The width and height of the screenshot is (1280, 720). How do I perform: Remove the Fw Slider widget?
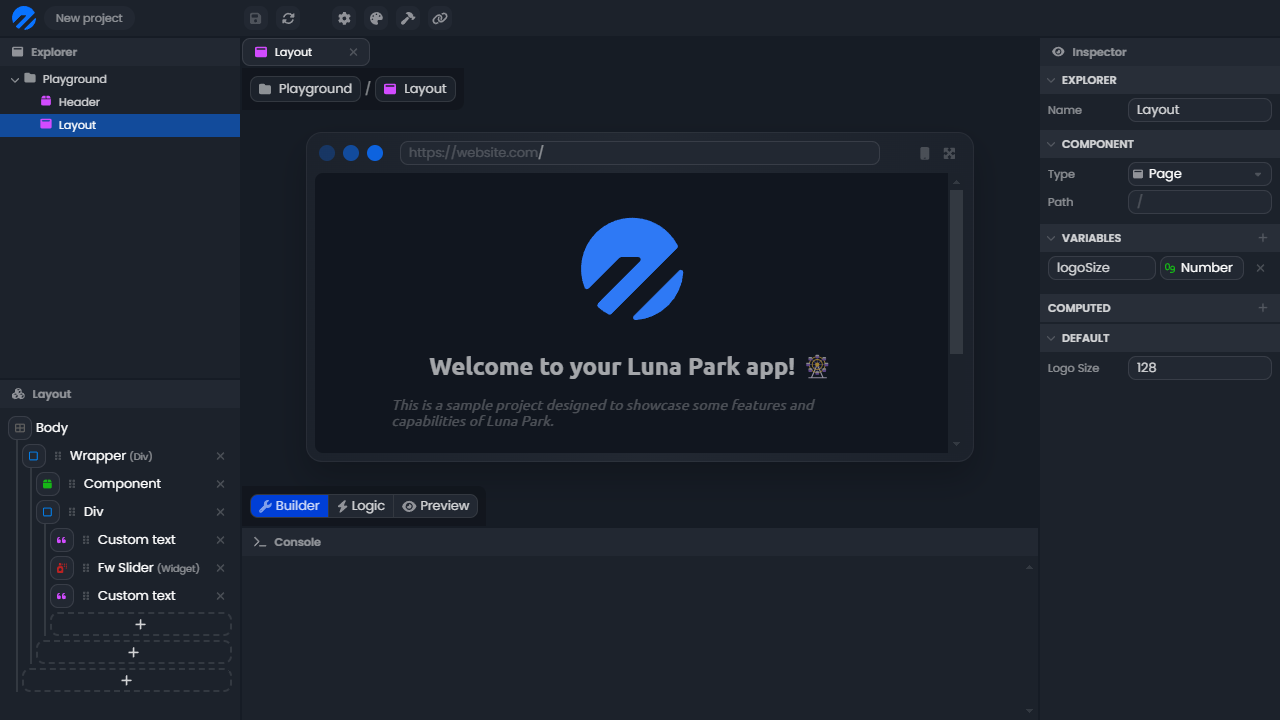tap(221, 568)
